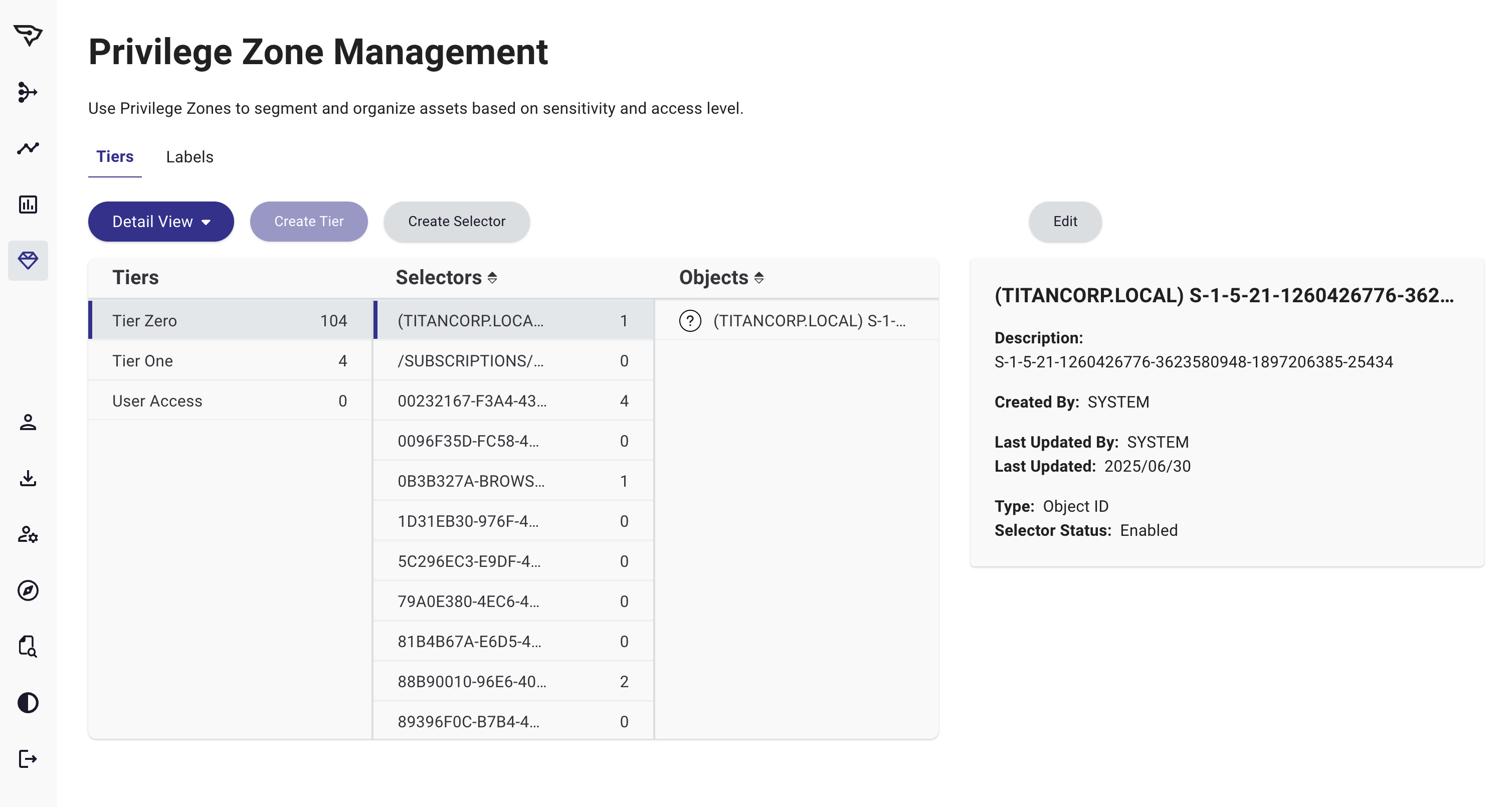Screen dimensions: 1512x807
Task: Click the BloodHound logo icon
Action: 28,35
